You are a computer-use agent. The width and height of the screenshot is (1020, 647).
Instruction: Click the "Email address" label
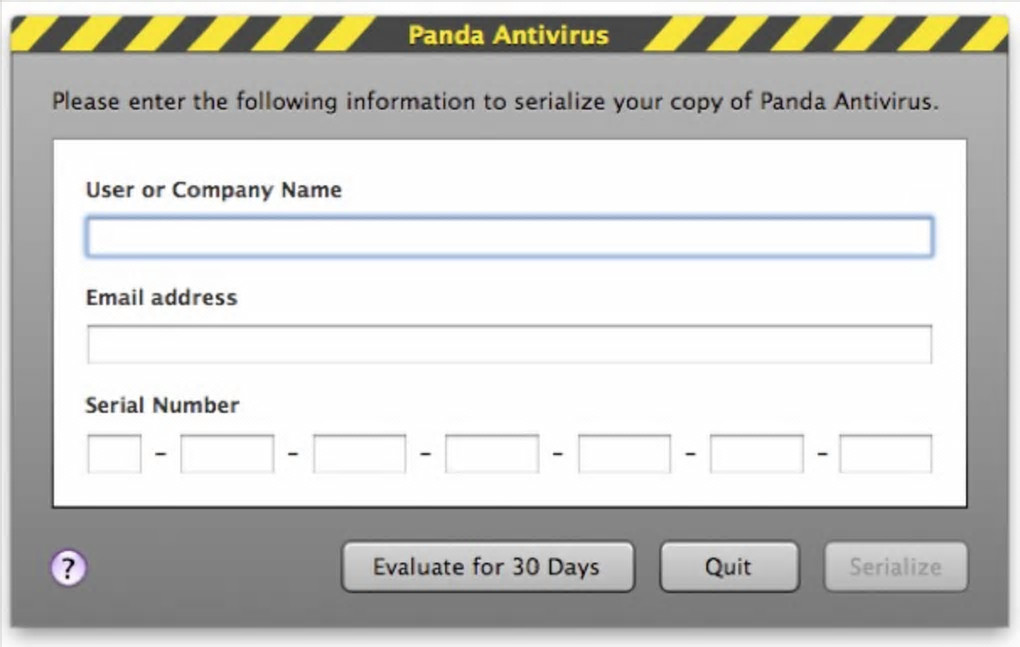(x=161, y=297)
